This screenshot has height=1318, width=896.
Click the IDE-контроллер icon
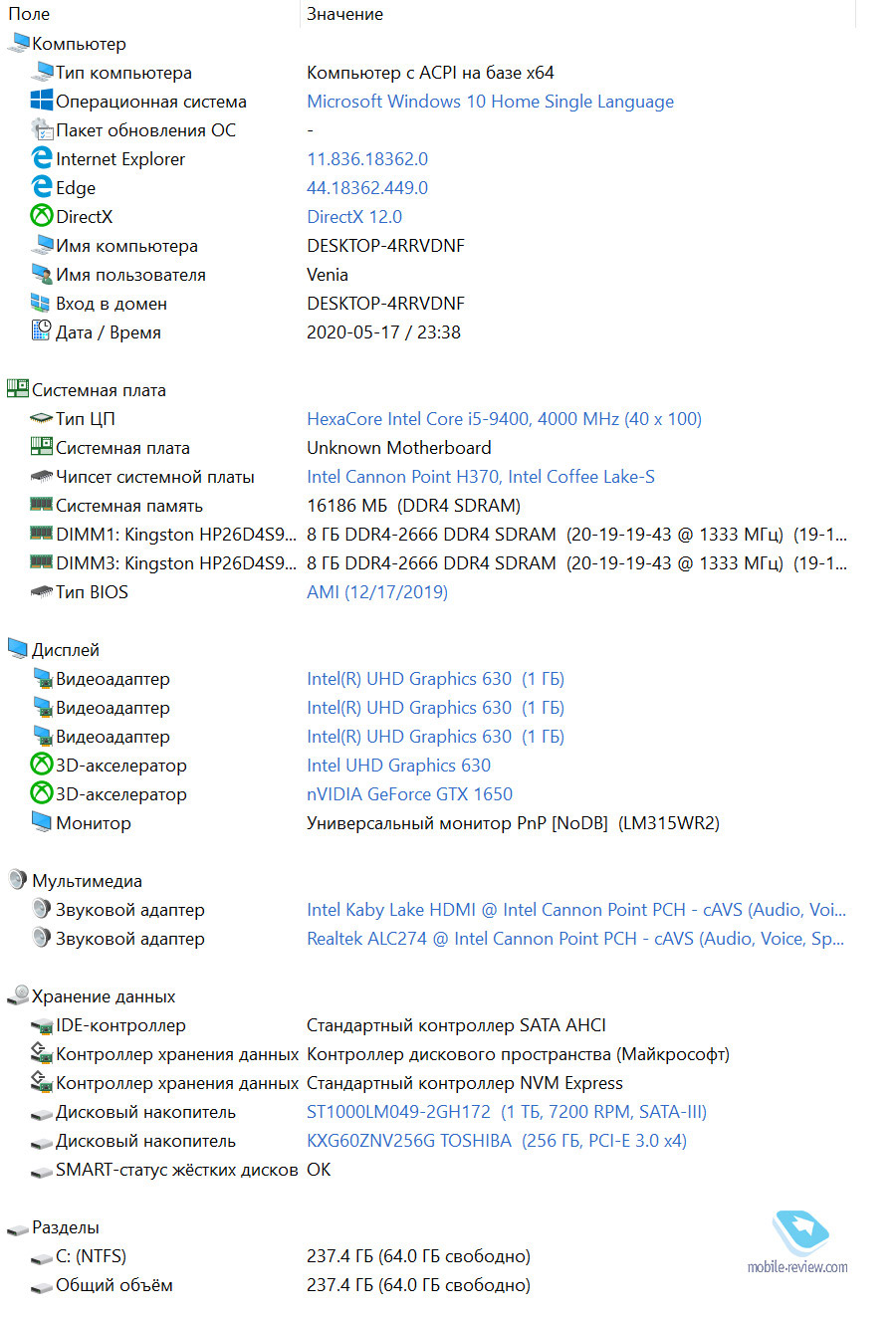42,1024
